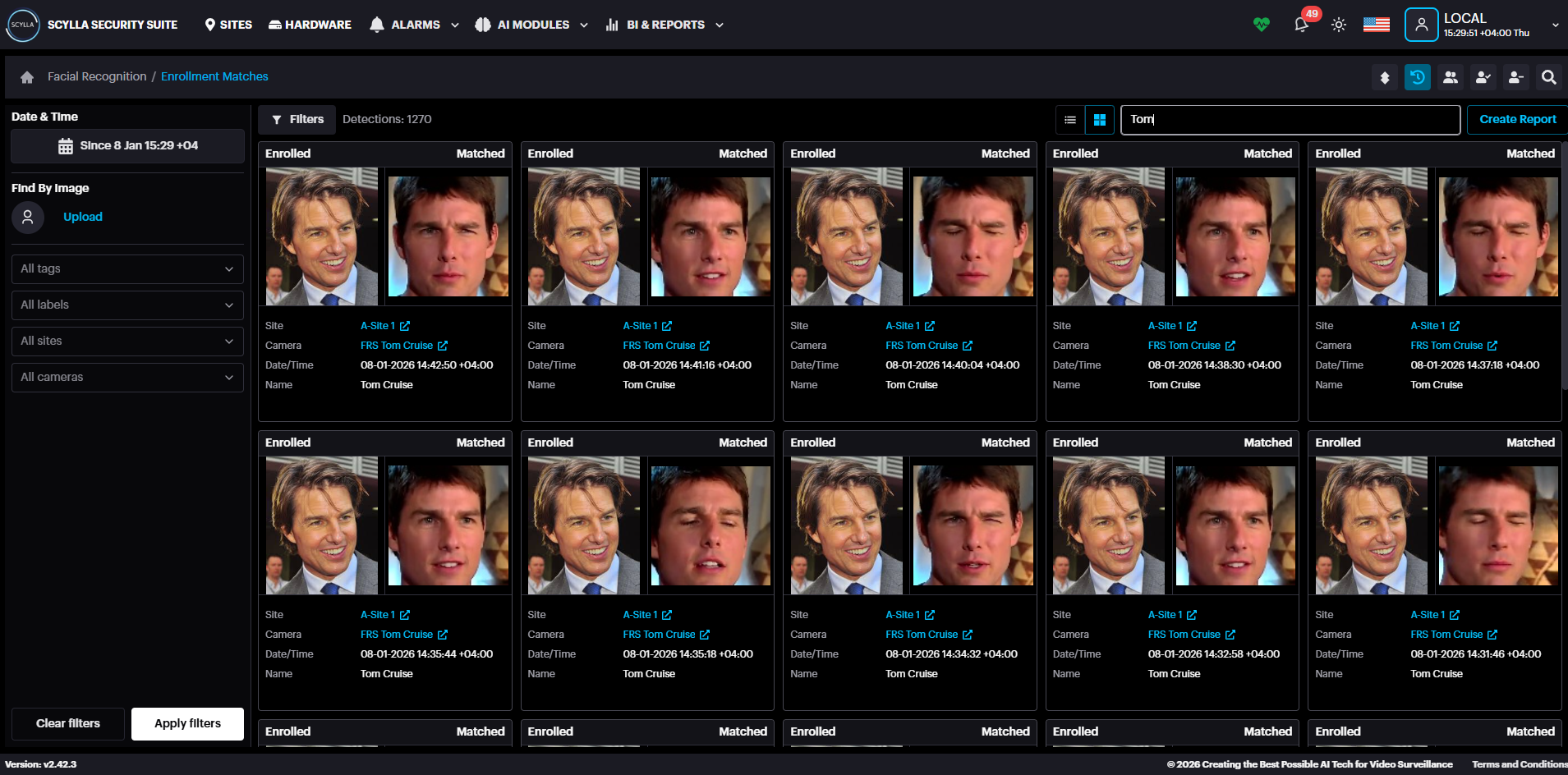Click the magnifier search icon in toolbar
This screenshot has height=775, width=1568.
pyautogui.click(x=1548, y=77)
